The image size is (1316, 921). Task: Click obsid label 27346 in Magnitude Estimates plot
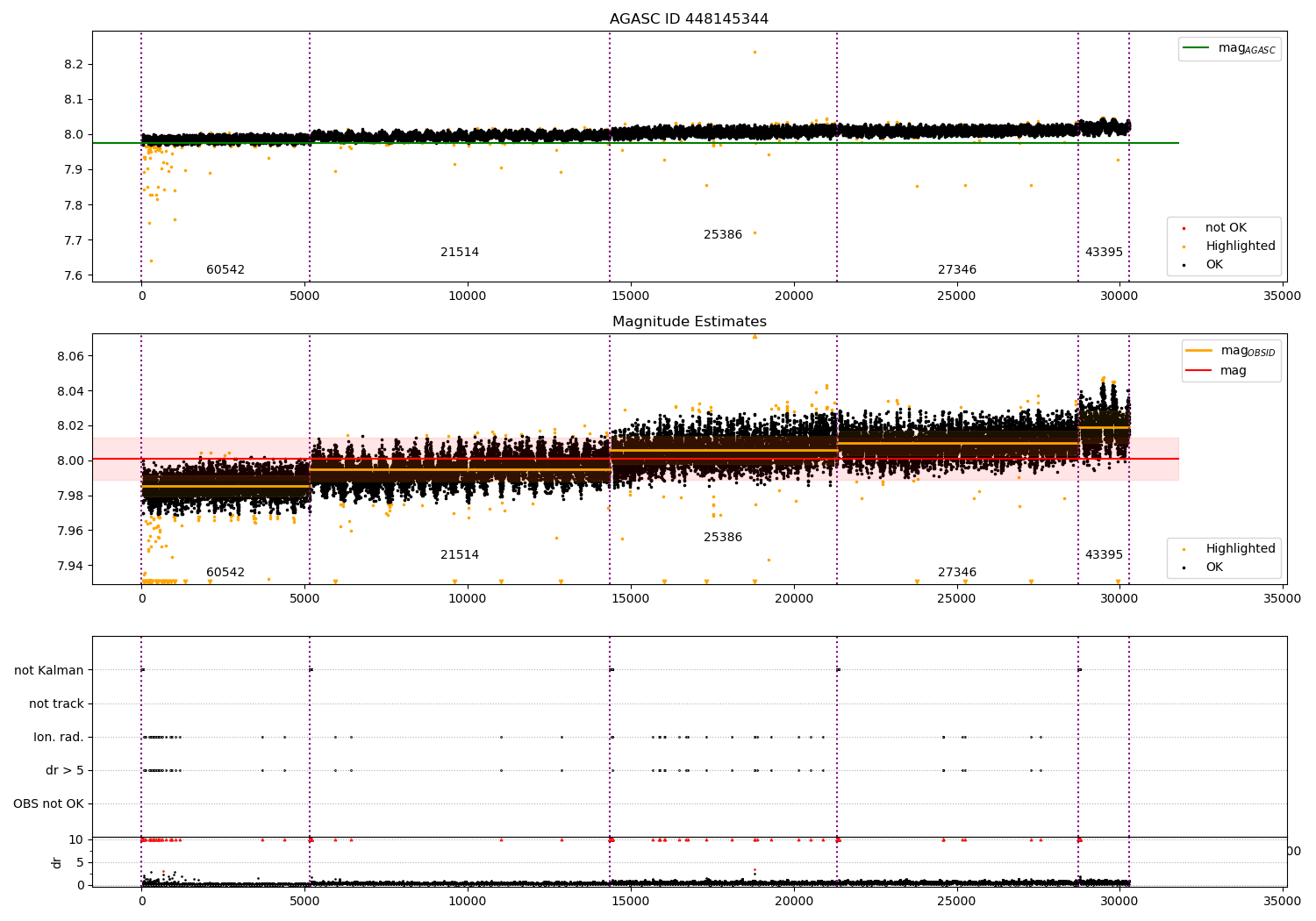(957, 573)
